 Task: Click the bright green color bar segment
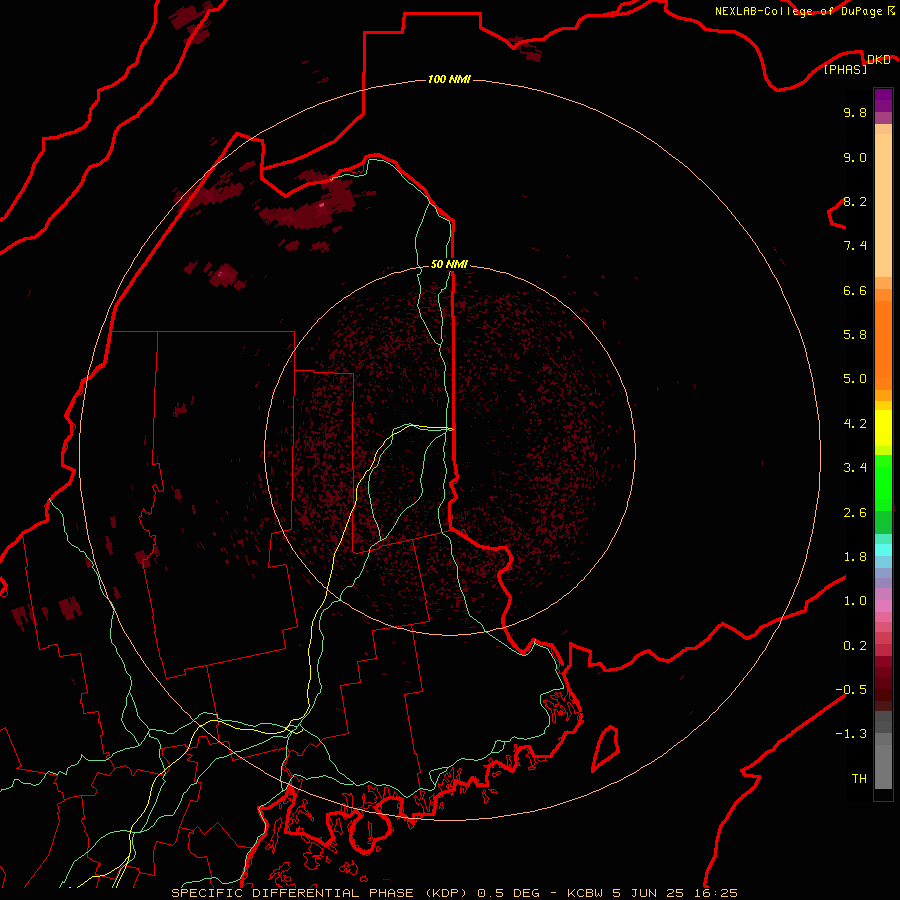[883, 482]
